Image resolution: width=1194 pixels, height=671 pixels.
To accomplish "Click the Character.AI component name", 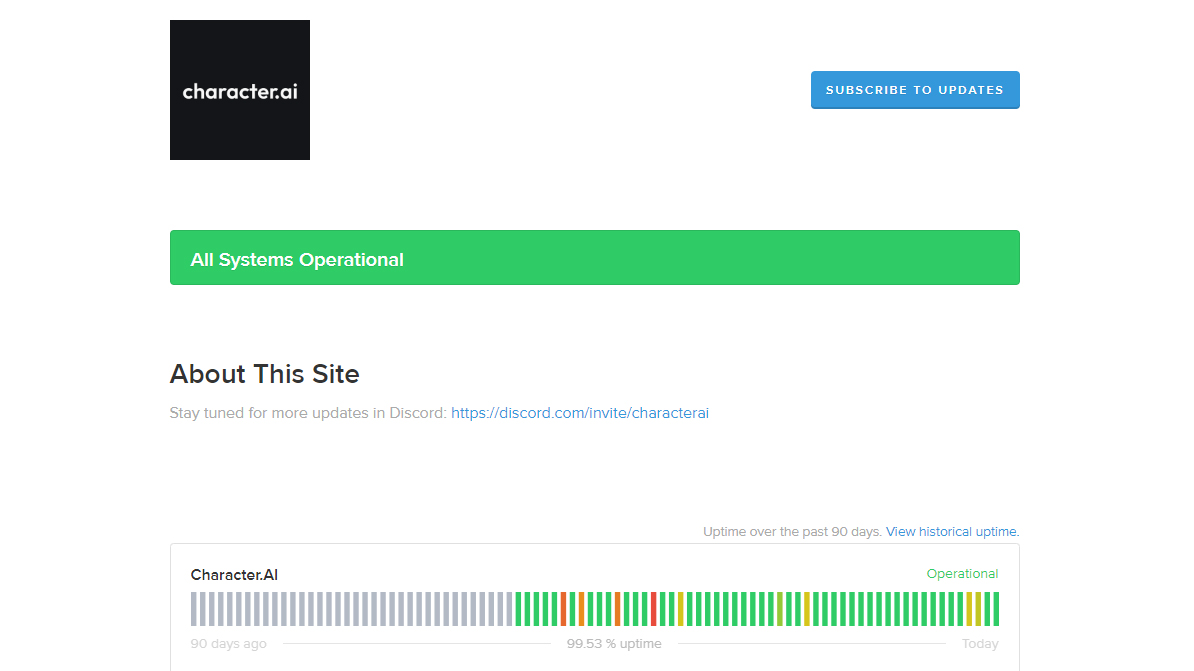I will 234,575.
